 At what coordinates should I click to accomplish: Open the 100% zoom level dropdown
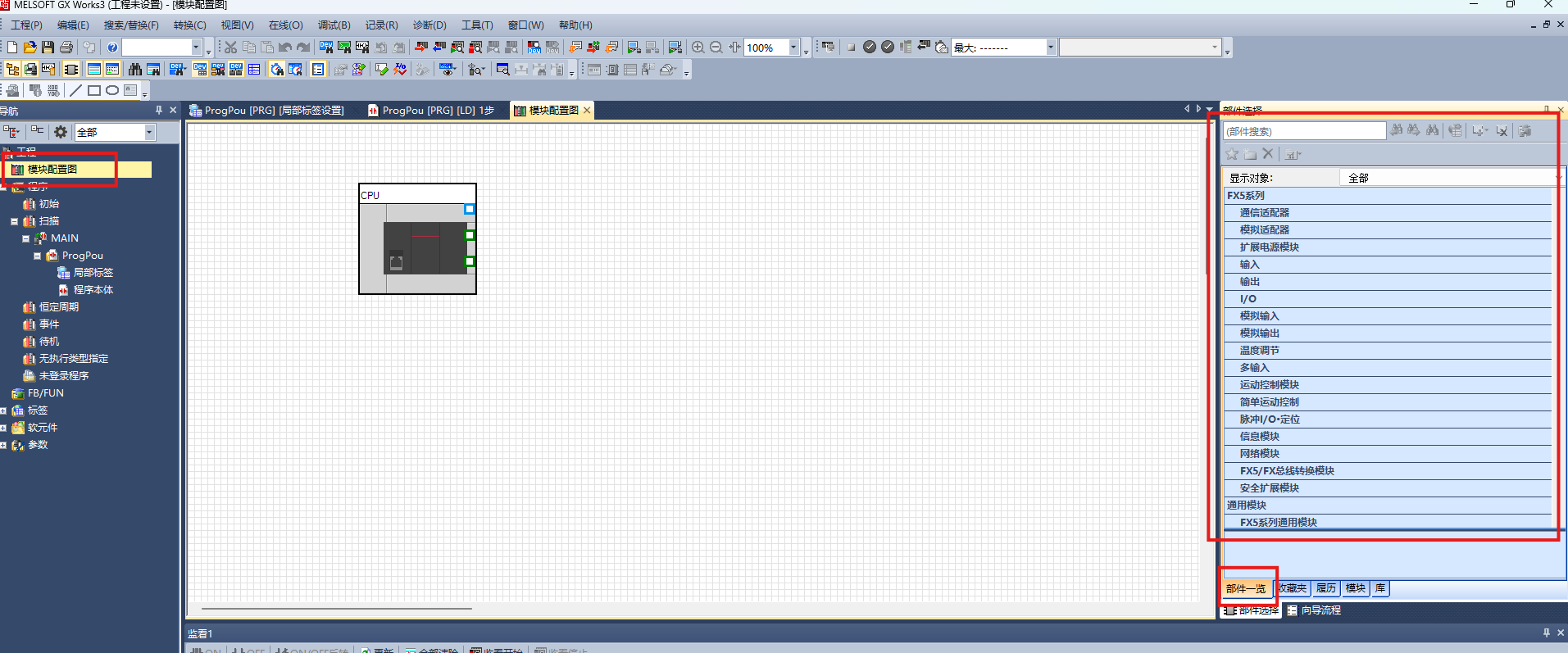[793, 48]
